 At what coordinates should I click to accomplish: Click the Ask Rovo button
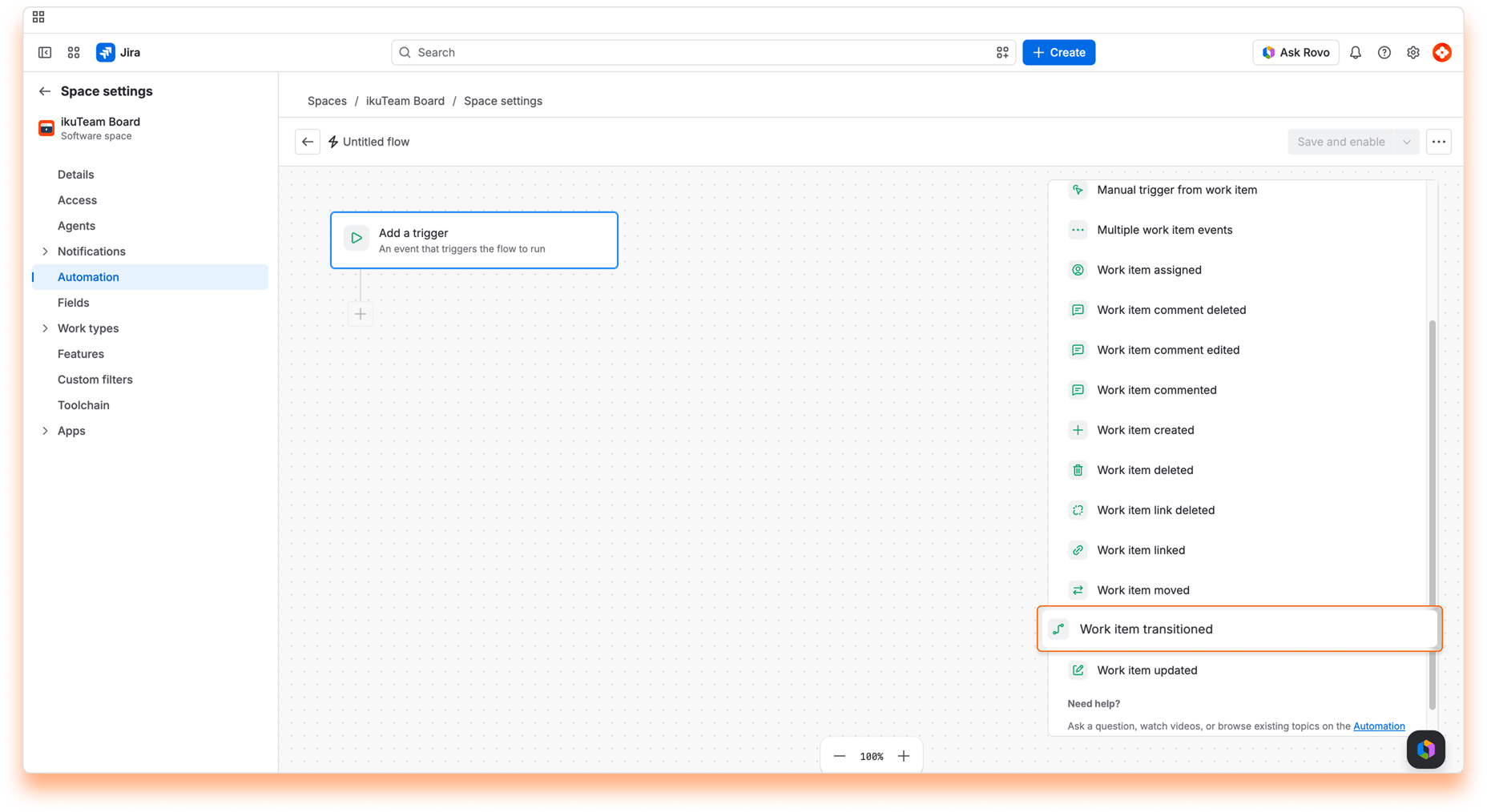coord(1296,52)
